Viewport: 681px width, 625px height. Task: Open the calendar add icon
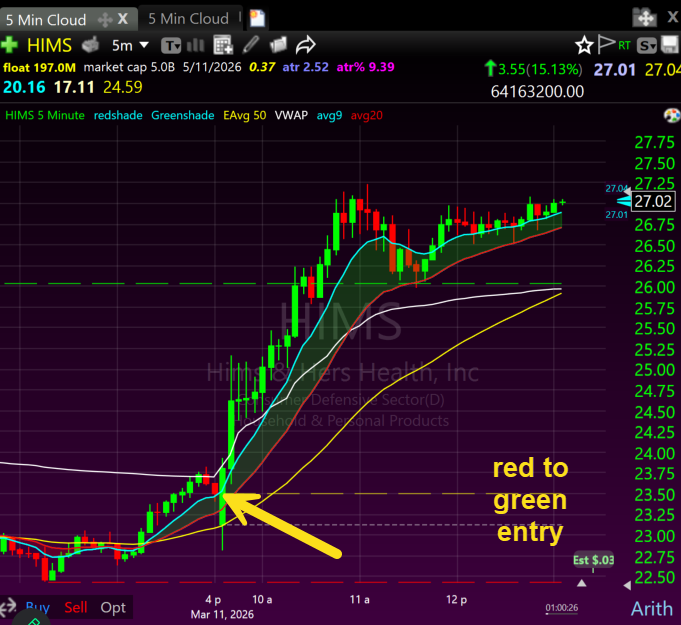pyautogui.click(x=223, y=45)
